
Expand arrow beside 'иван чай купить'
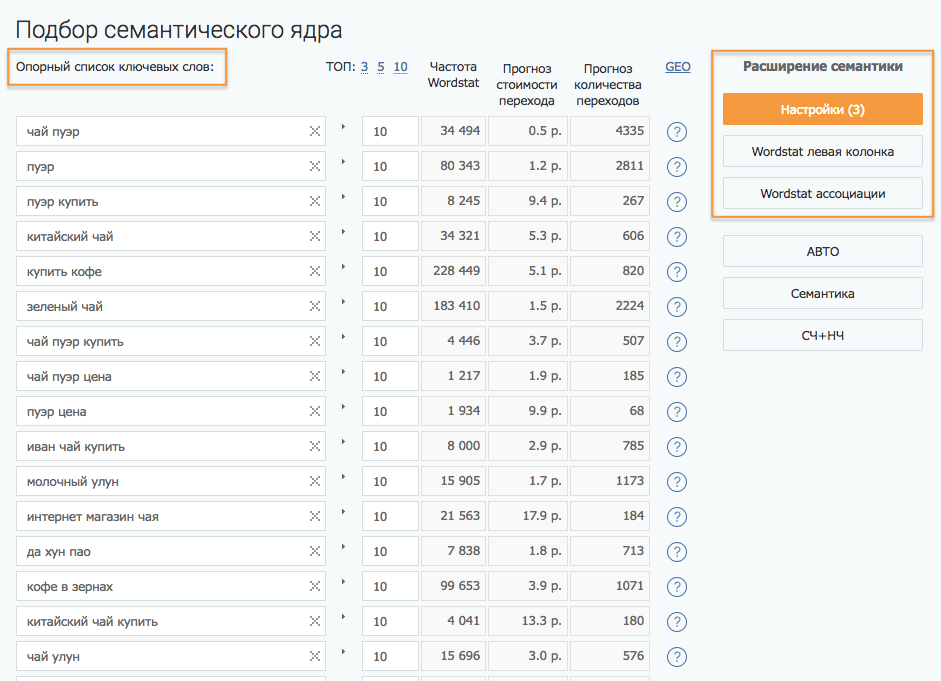point(343,442)
